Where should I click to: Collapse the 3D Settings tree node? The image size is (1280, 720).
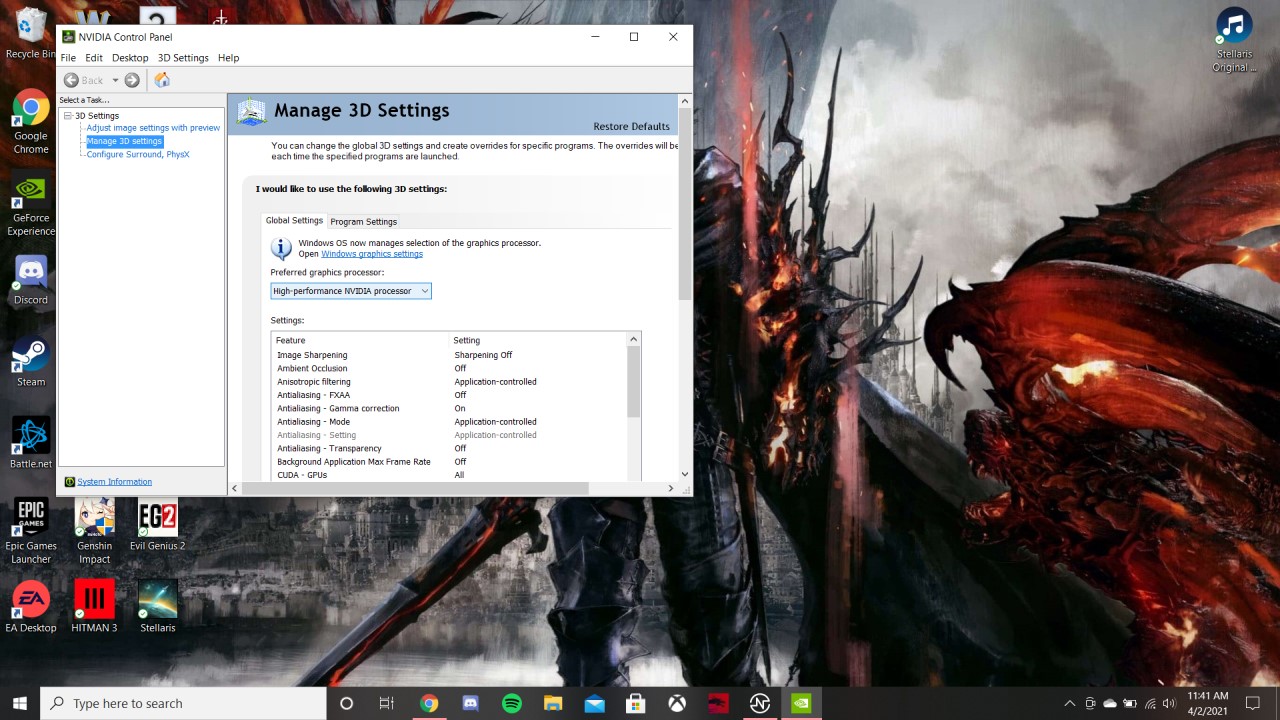68,116
